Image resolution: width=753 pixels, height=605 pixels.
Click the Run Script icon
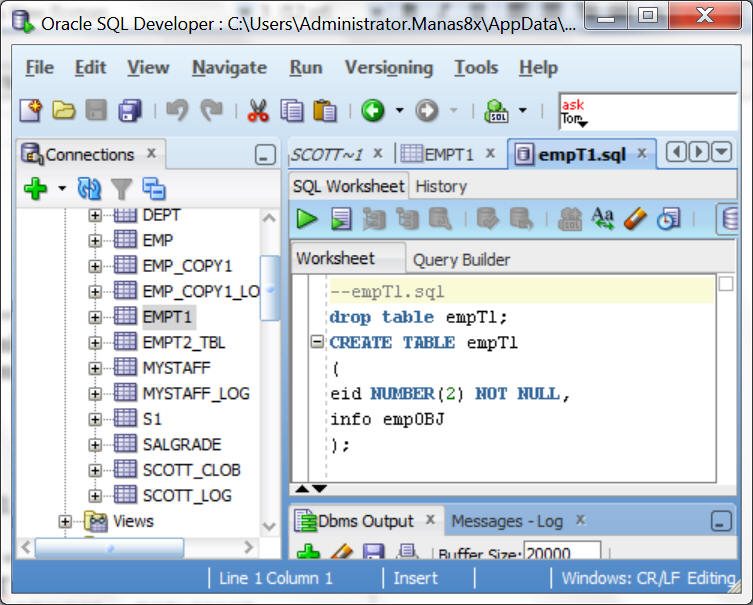click(341, 219)
